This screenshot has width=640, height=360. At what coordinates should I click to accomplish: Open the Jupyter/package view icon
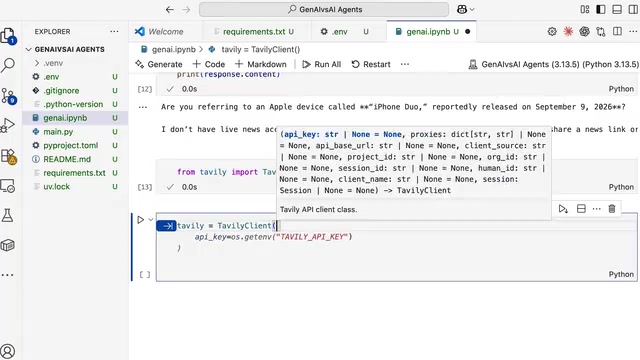click(8, 245)
